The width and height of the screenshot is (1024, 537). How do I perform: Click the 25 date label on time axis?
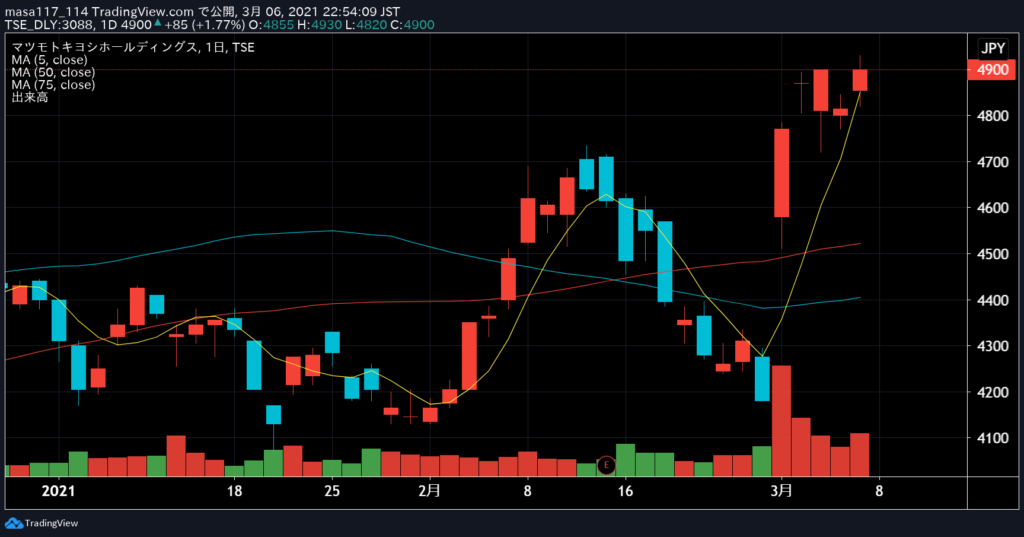pyautogui.click(x=332, y=491)
